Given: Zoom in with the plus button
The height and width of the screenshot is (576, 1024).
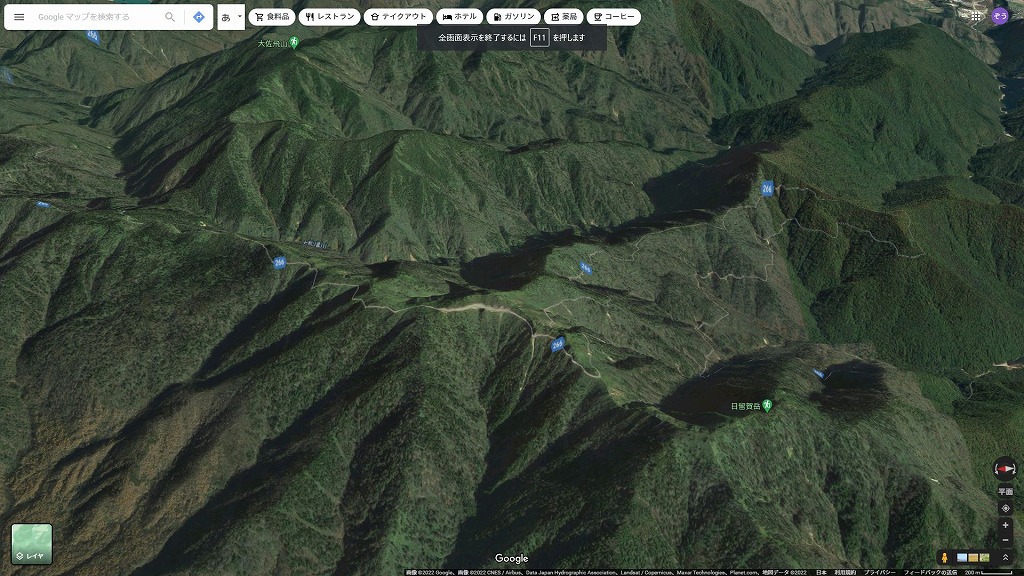Looking at the screenshot, I should click(1005, 525).
